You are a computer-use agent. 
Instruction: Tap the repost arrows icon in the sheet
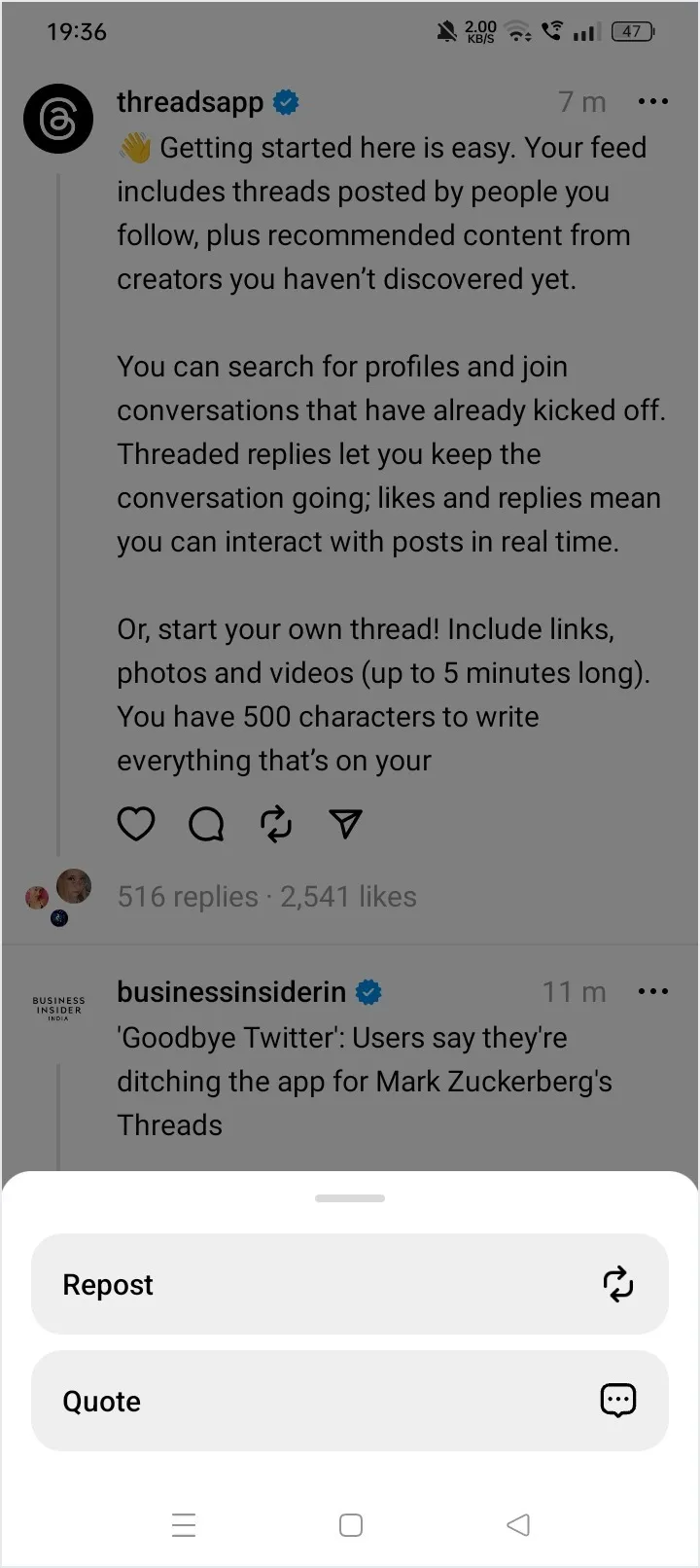pos(618,1284)
